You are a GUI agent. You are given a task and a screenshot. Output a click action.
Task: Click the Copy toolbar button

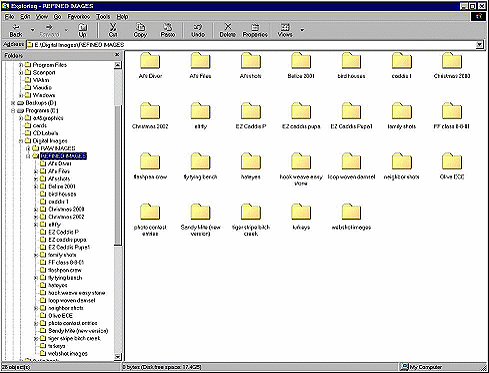coord(140,30)
